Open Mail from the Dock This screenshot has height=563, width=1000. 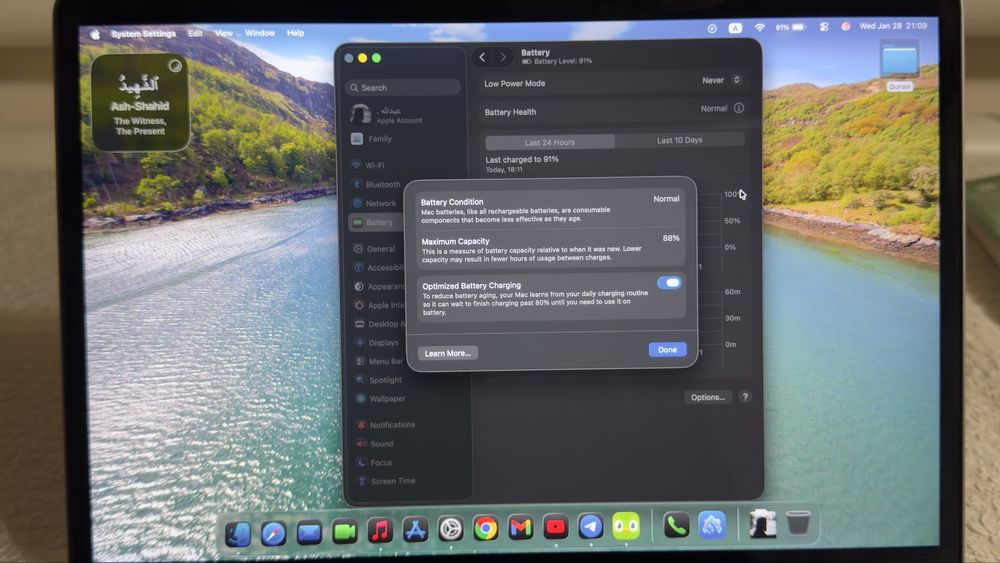pos(309,532)
